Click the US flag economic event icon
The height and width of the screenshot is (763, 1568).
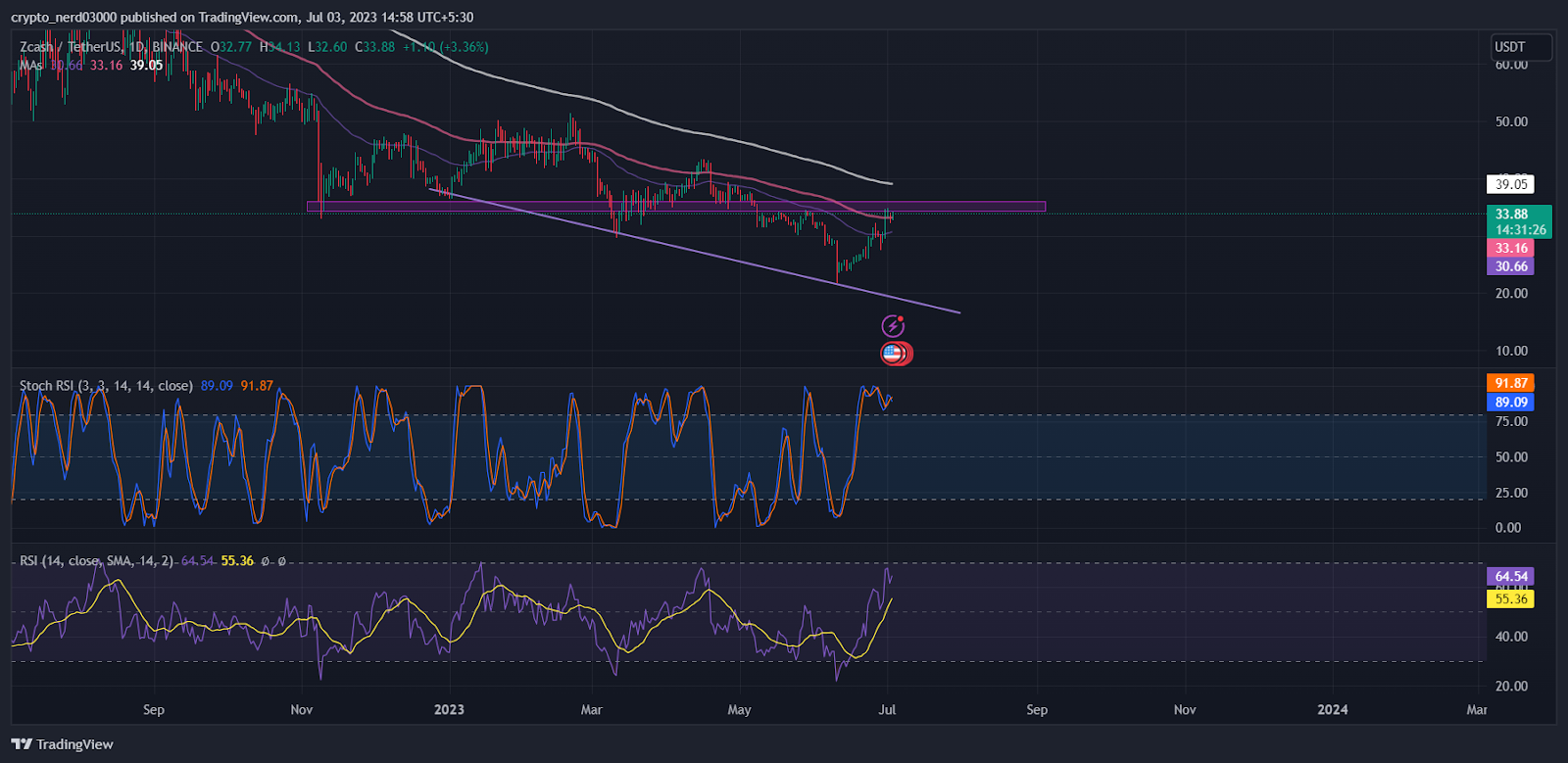click(x=894, y=354)
